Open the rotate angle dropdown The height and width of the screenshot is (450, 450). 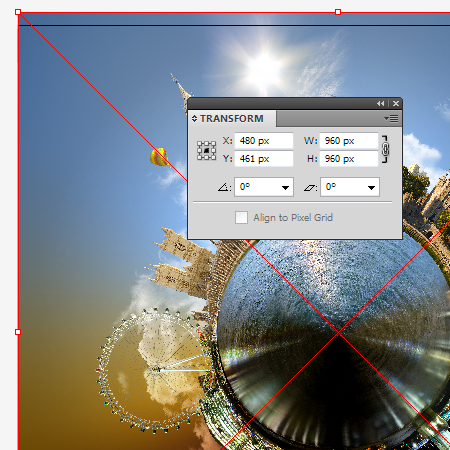[285, 188]
